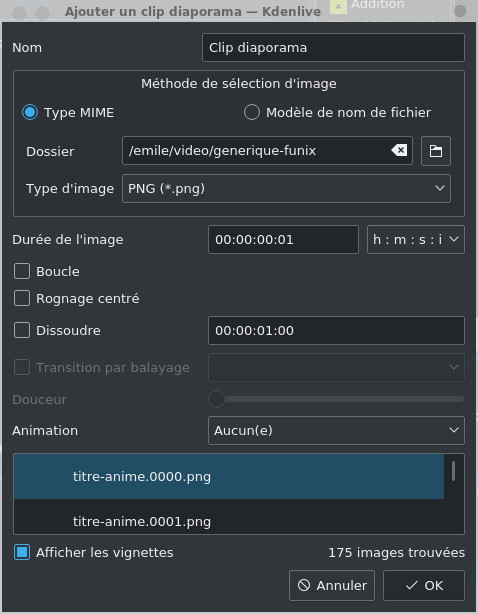Select titre-anime.0000.png in the list
Screen dimensions: 478x614
[229, 477]
